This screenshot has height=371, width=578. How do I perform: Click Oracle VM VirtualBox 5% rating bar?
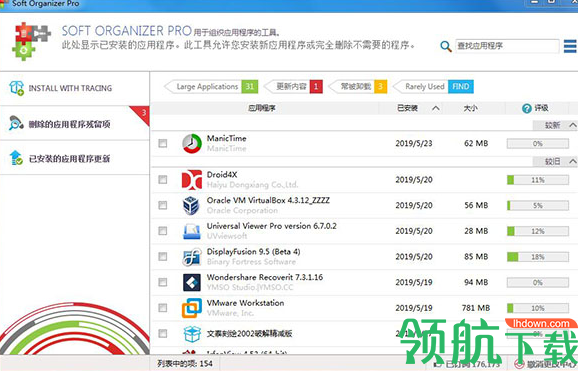point(538,205)
